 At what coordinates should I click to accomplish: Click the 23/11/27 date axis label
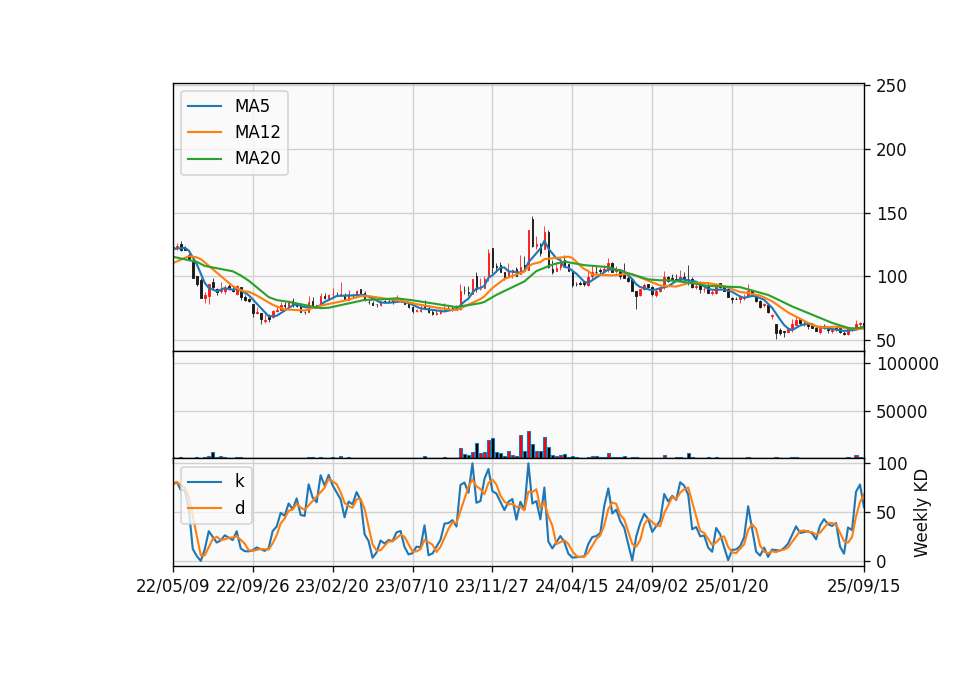492,586
